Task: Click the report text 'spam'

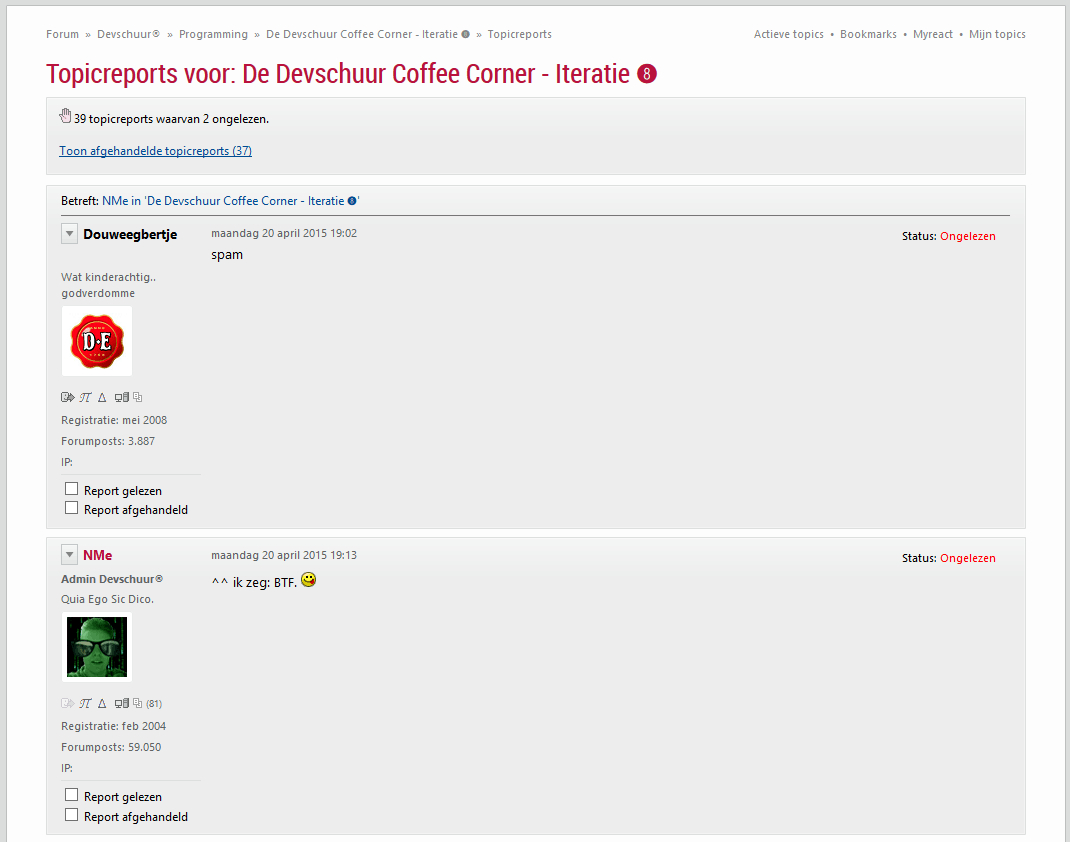Action: click(x=227, y=255)
